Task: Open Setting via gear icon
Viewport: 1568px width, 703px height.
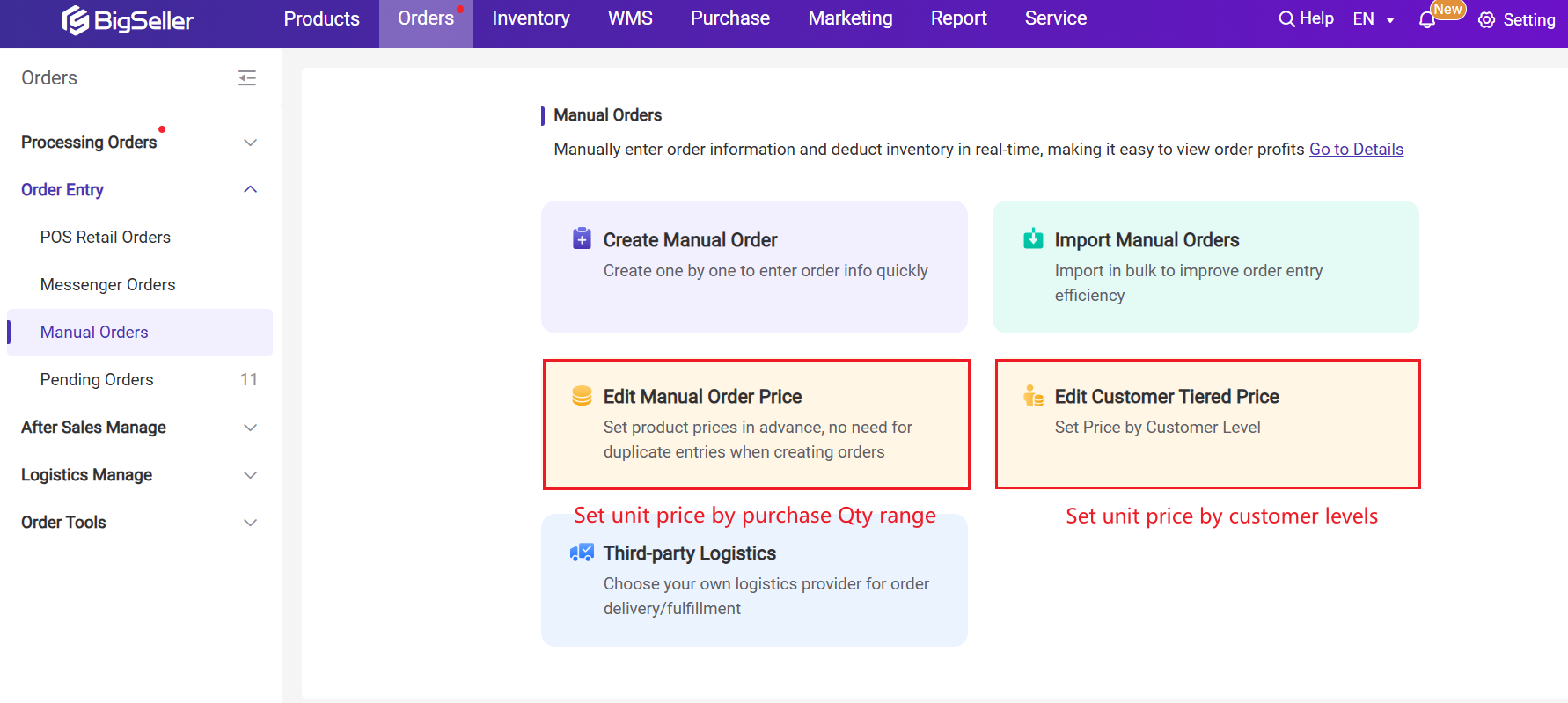Action: pyautogui.click(x=1487, y=20)
